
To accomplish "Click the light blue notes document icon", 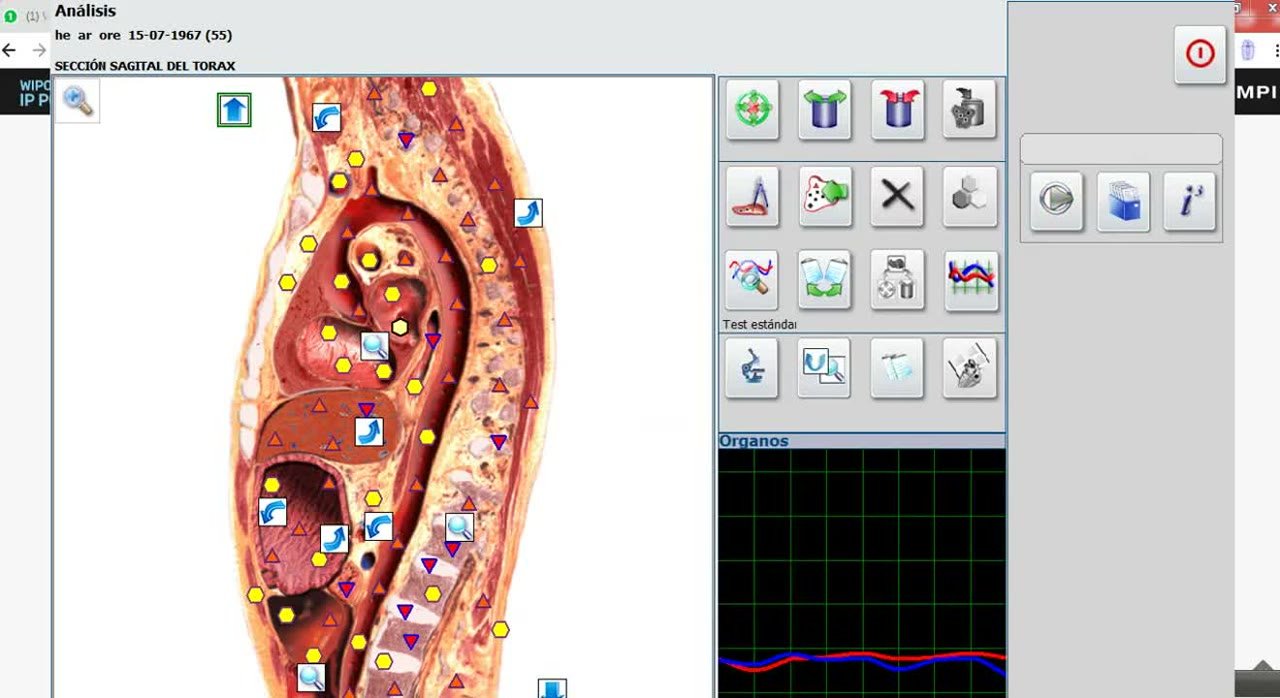I will click(897, 368).
